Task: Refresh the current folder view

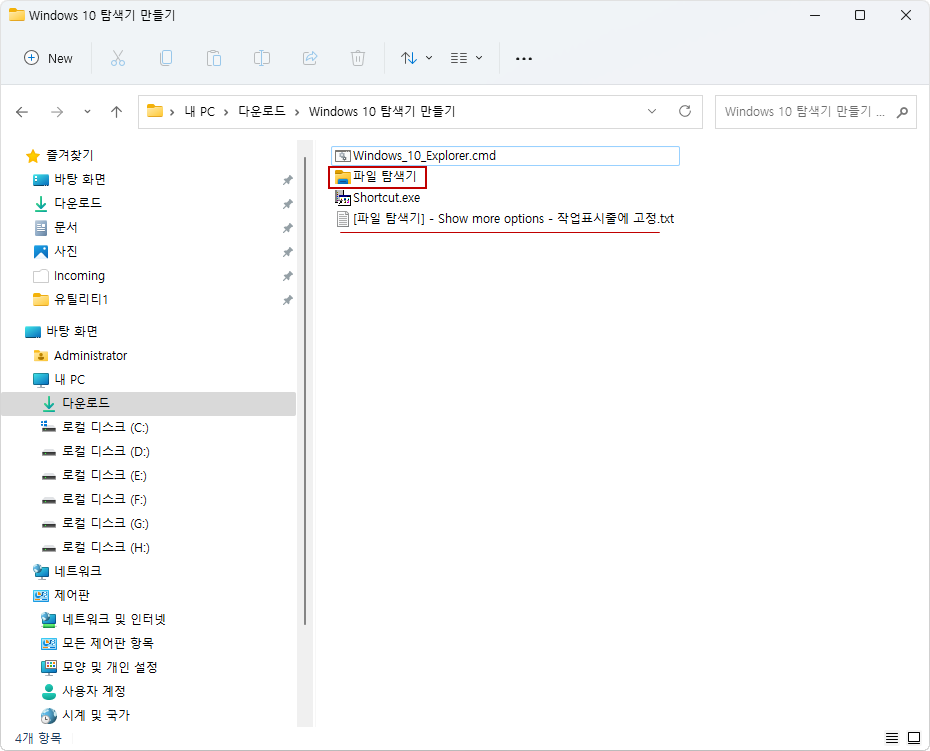Action: coord(685,112)
